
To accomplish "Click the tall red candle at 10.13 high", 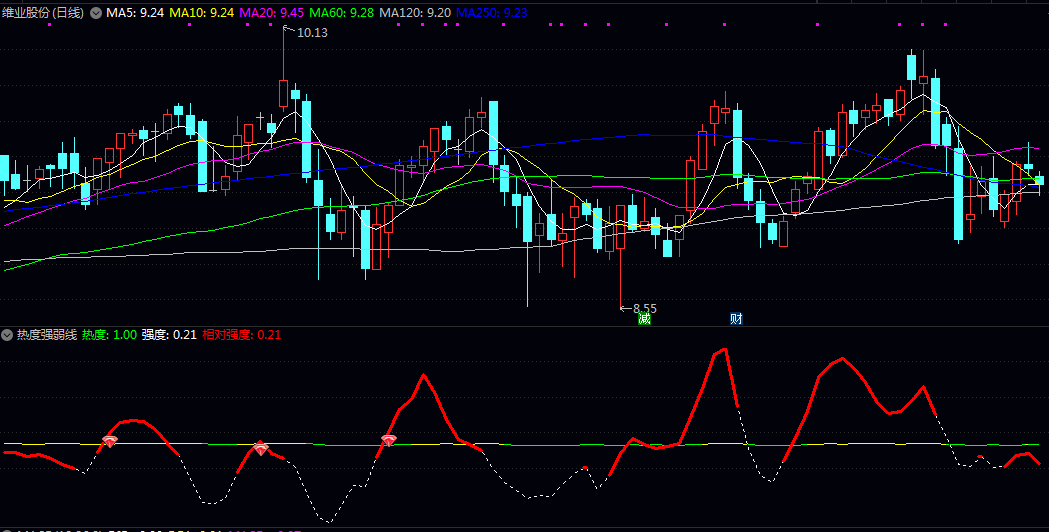I will coord(284,93).
